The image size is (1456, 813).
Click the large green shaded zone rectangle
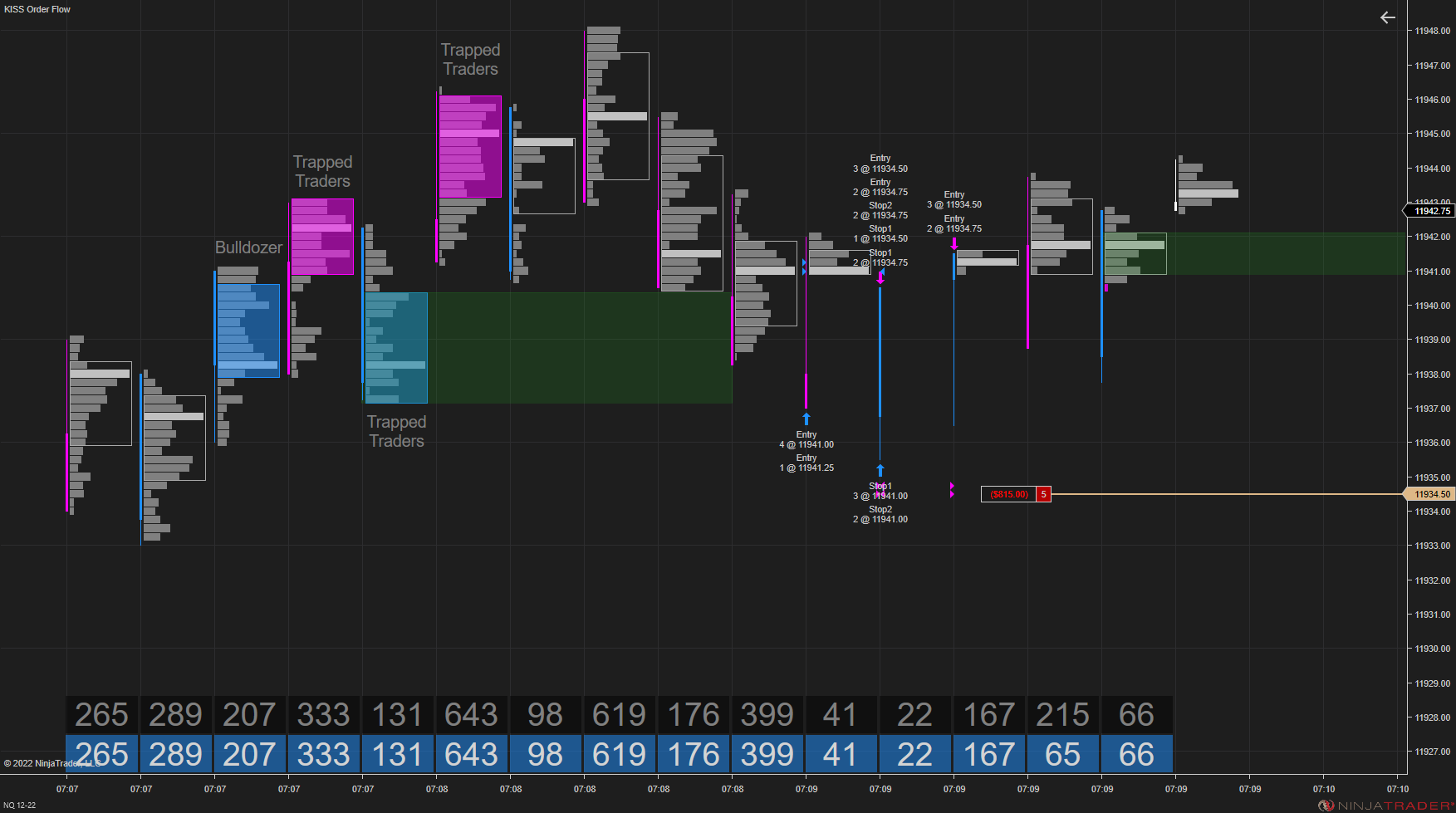[x=580, y=348]
